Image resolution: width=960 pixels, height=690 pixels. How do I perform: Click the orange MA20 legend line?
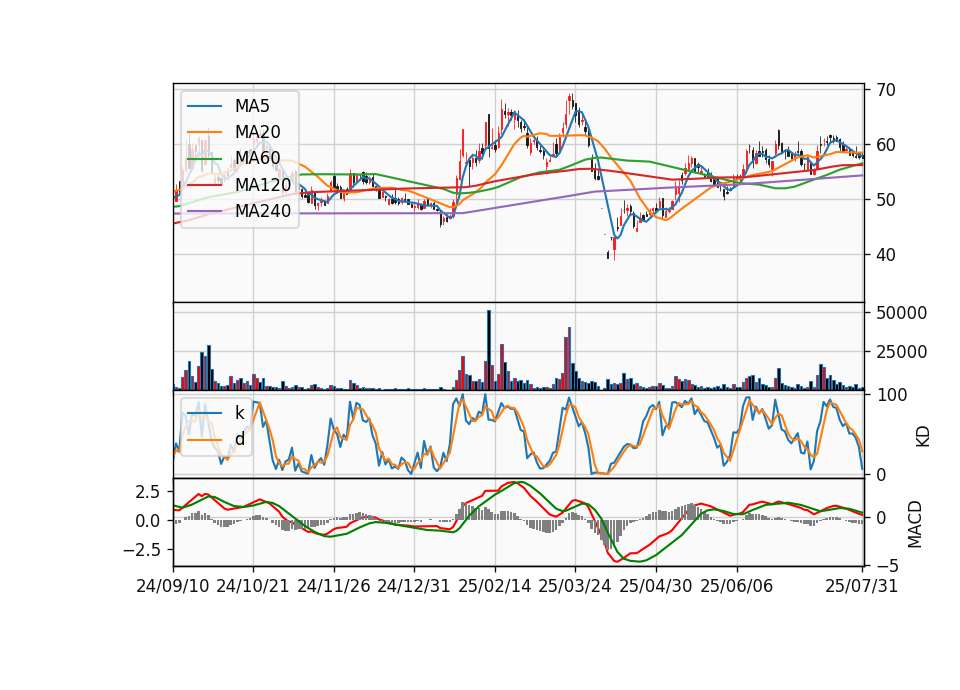coord(204,132)
